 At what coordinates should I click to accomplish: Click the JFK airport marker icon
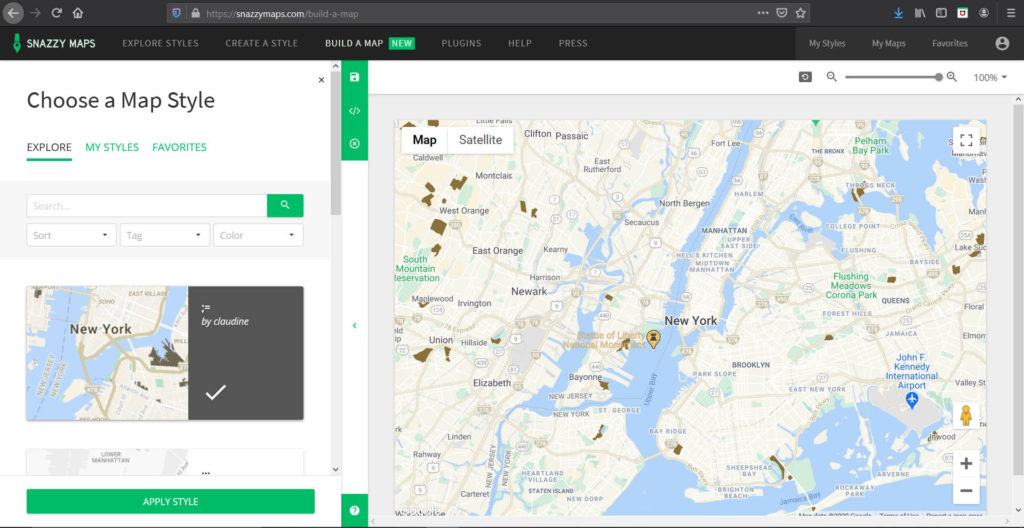pyautogui.click(x=912, y=399)
